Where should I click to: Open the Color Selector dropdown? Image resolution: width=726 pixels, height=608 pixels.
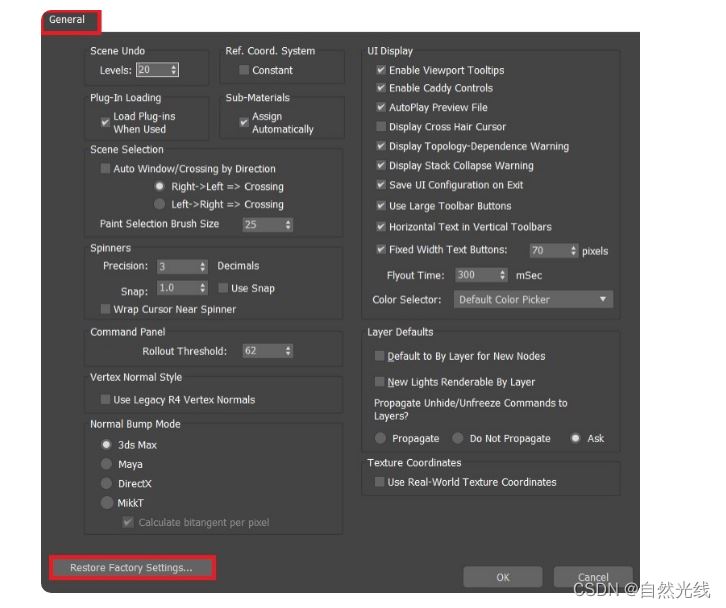(534, 299)
